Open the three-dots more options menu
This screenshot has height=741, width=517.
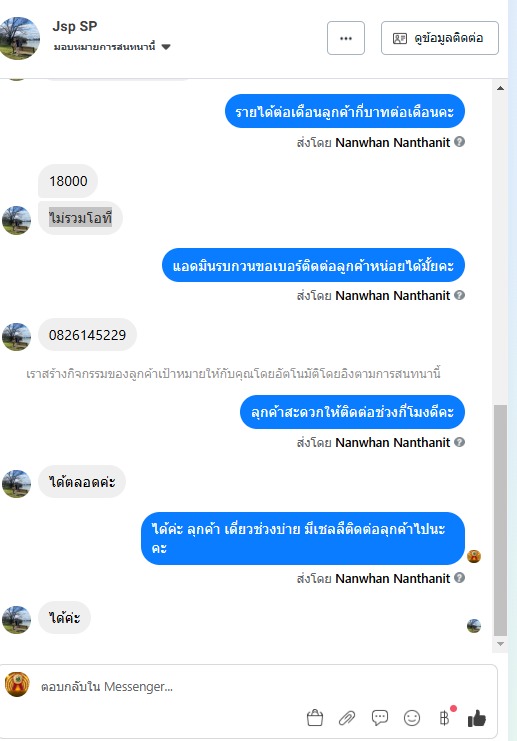click(x=346, y=38)
